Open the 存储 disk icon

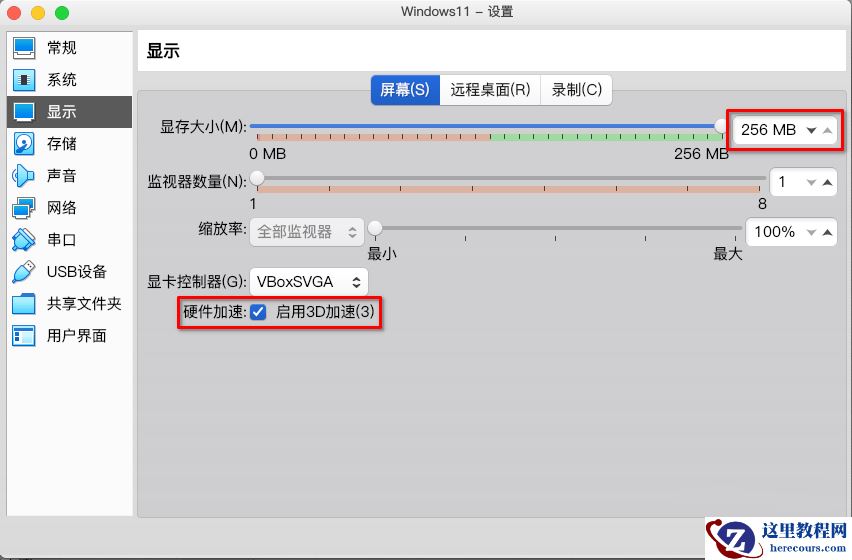[x=24, y=144]
